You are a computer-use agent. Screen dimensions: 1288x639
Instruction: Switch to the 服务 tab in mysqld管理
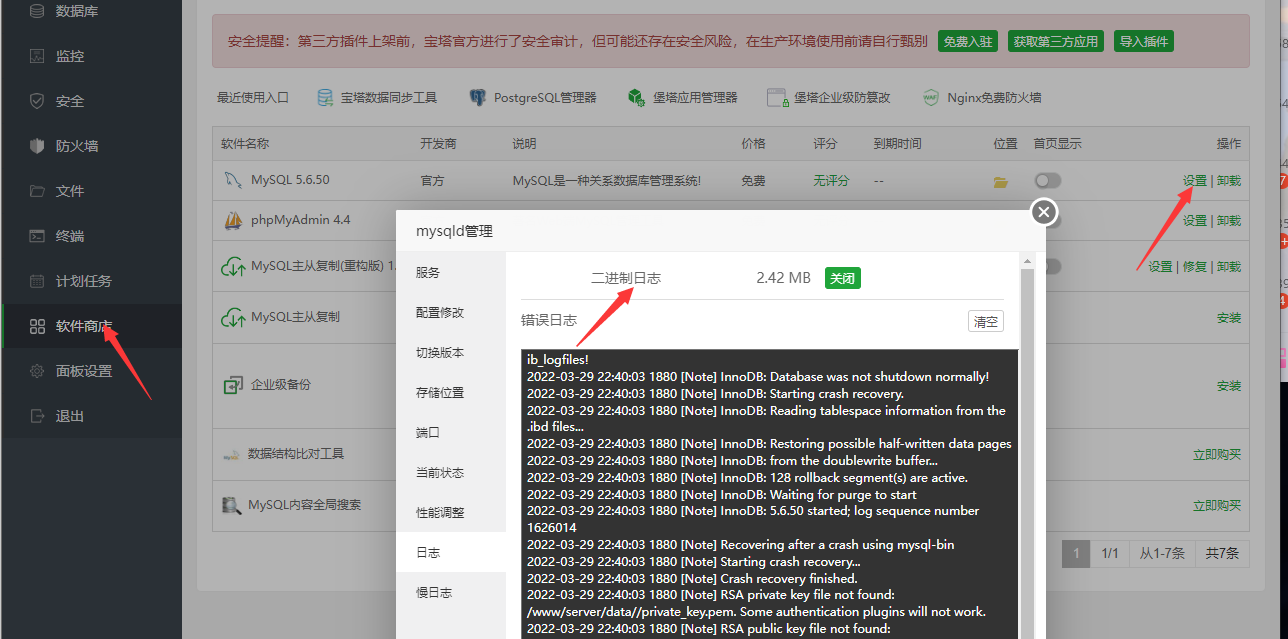451,272
